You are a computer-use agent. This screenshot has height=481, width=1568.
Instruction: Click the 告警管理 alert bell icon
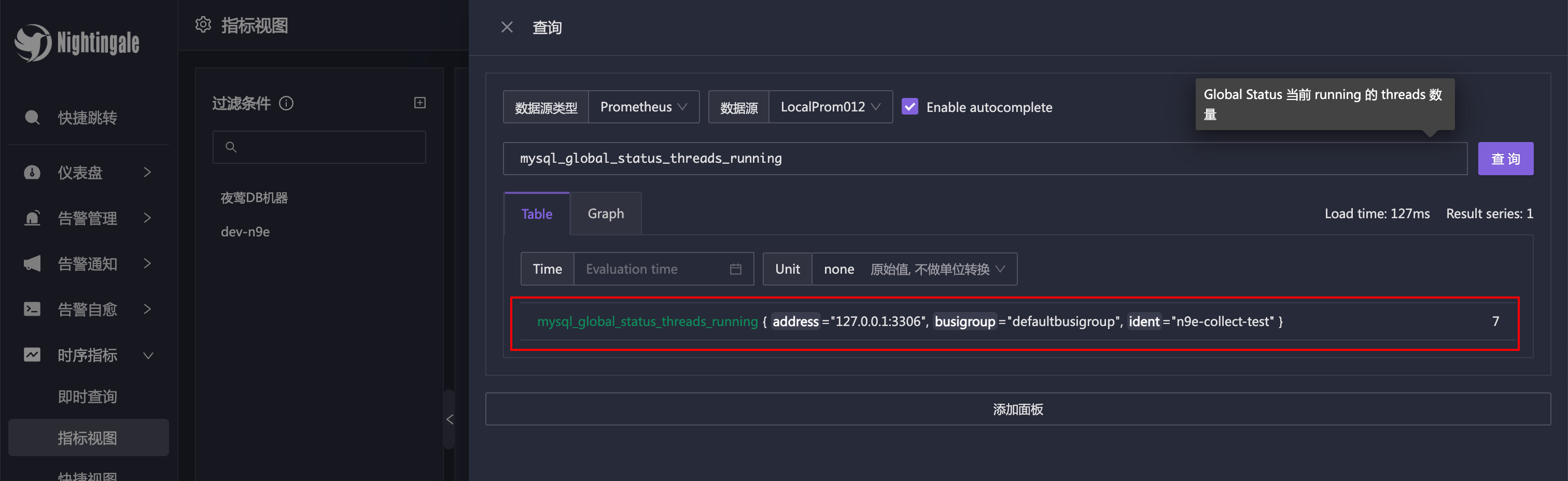pos(32,218)
